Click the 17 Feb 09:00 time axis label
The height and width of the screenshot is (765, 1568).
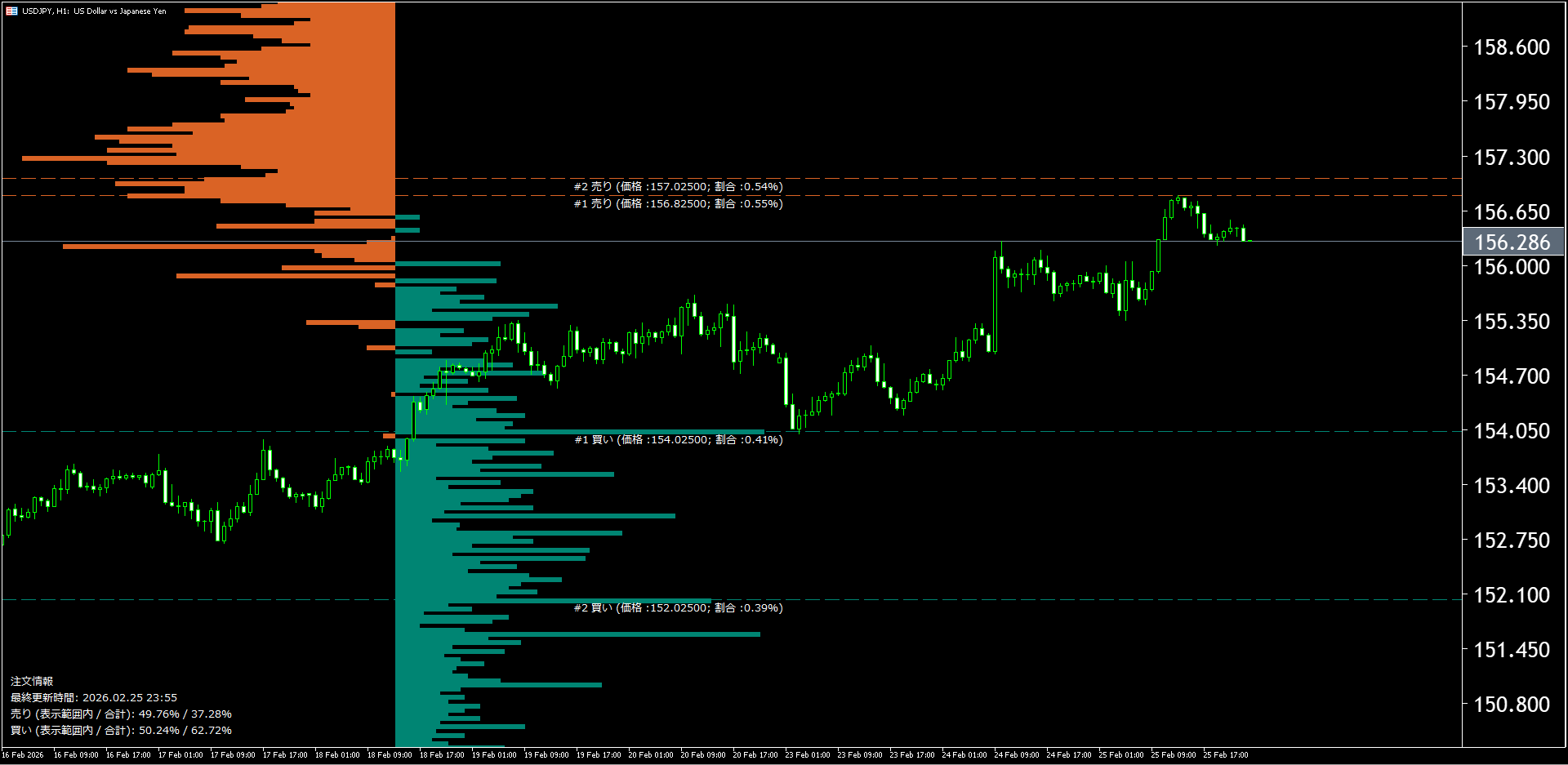click(233, 755)
